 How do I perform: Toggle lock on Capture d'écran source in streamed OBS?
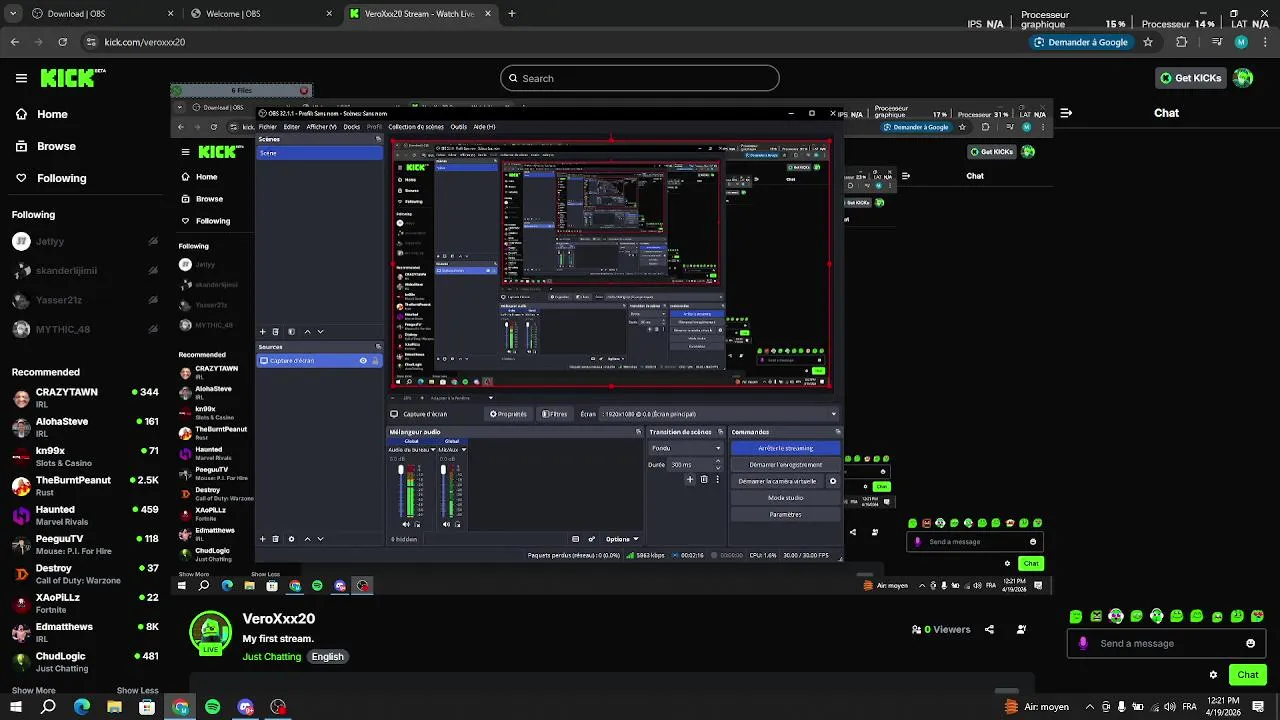[376, 361]
